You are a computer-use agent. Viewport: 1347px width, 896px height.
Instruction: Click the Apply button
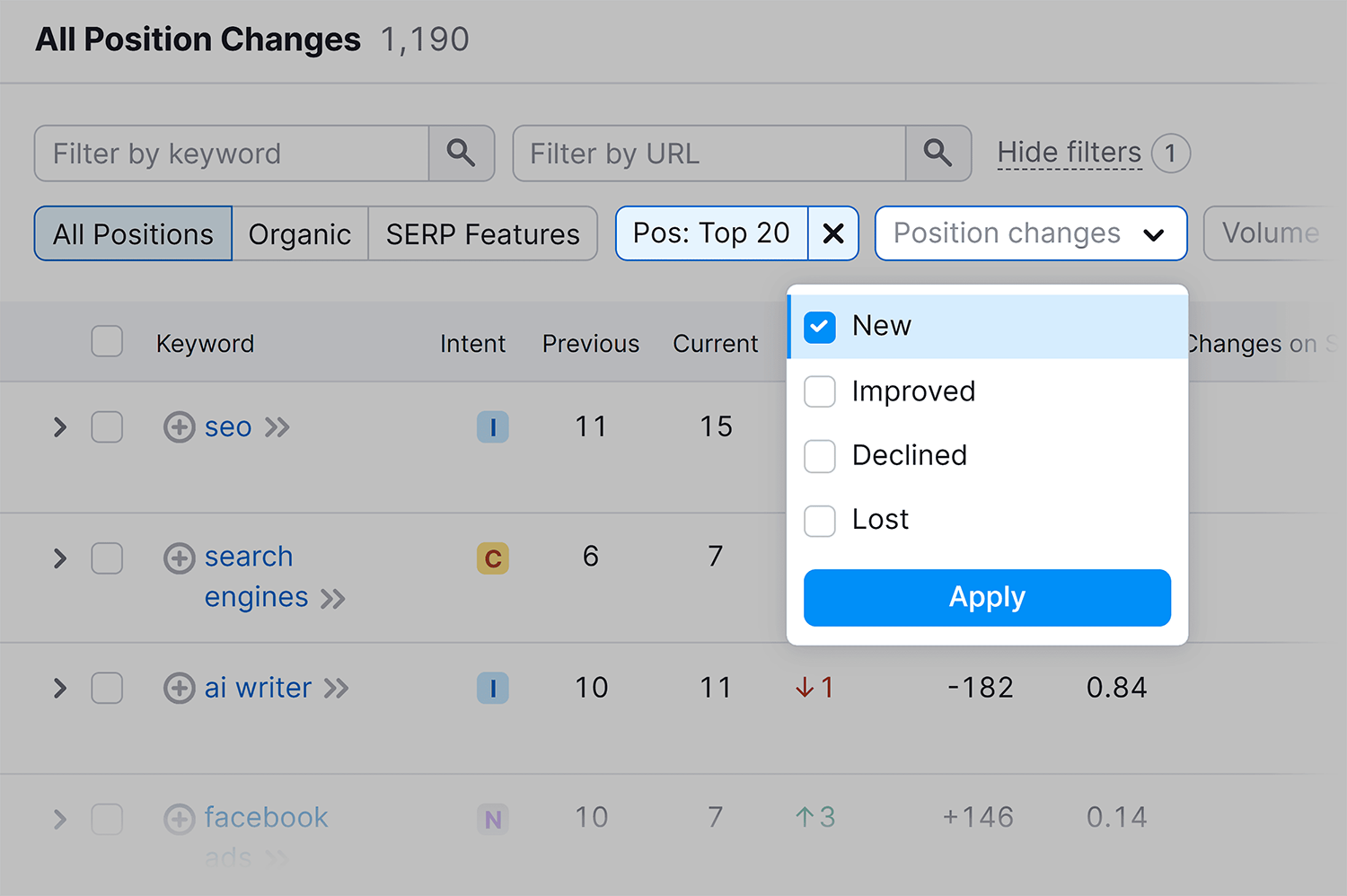pos(987,598)
